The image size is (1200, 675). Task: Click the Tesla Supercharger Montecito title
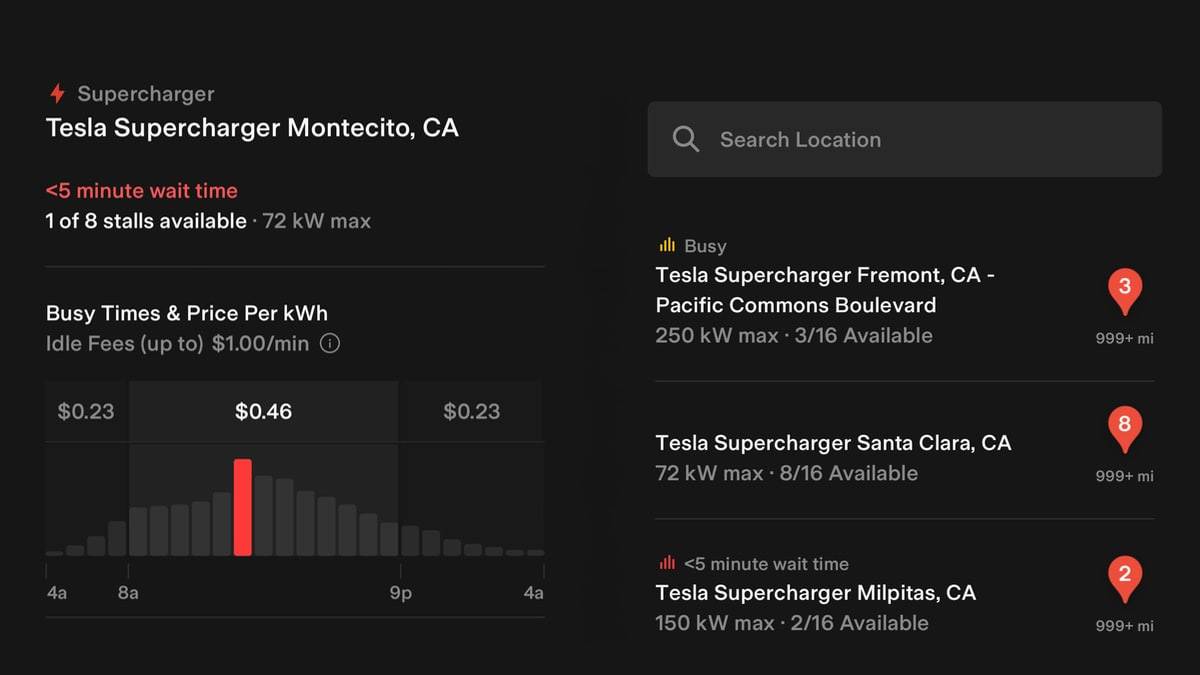pyautogui.click(x=252, y=128)
